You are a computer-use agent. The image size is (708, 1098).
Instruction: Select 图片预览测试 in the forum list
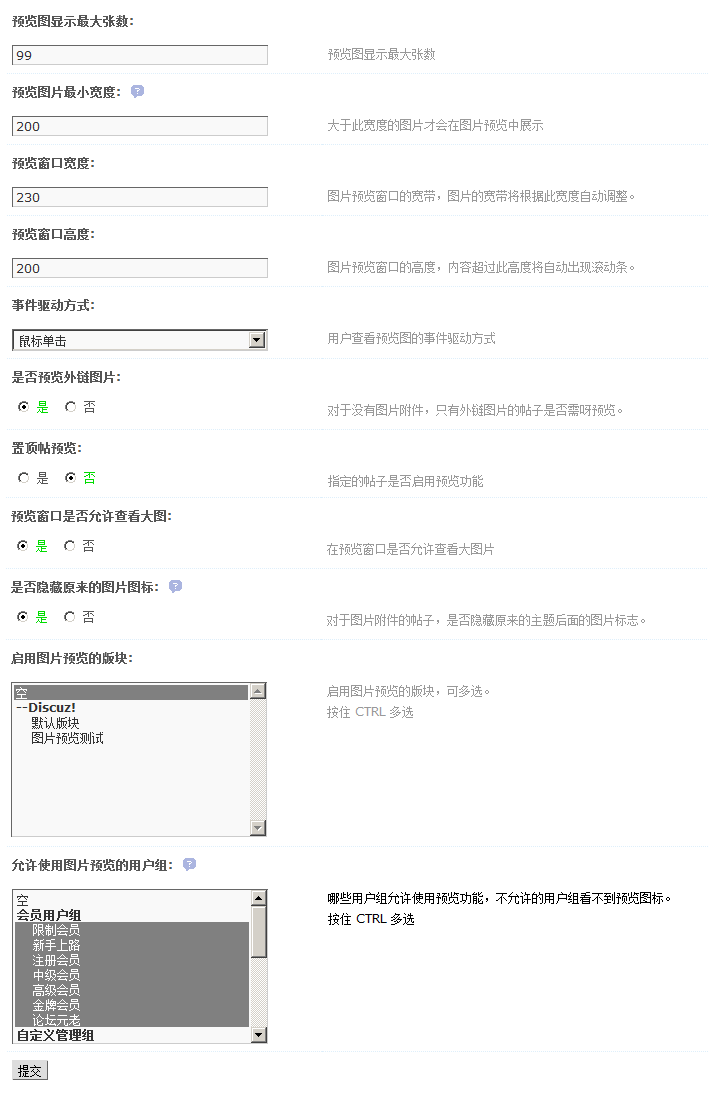(x=131, y=738)
